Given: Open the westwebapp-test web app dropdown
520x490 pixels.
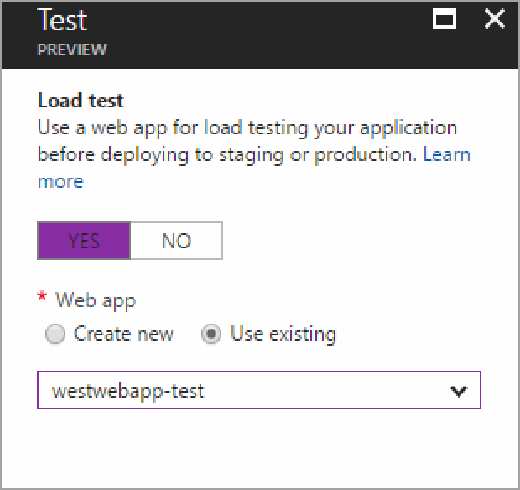Looking at the screenshot, I should tap(259, 390).
